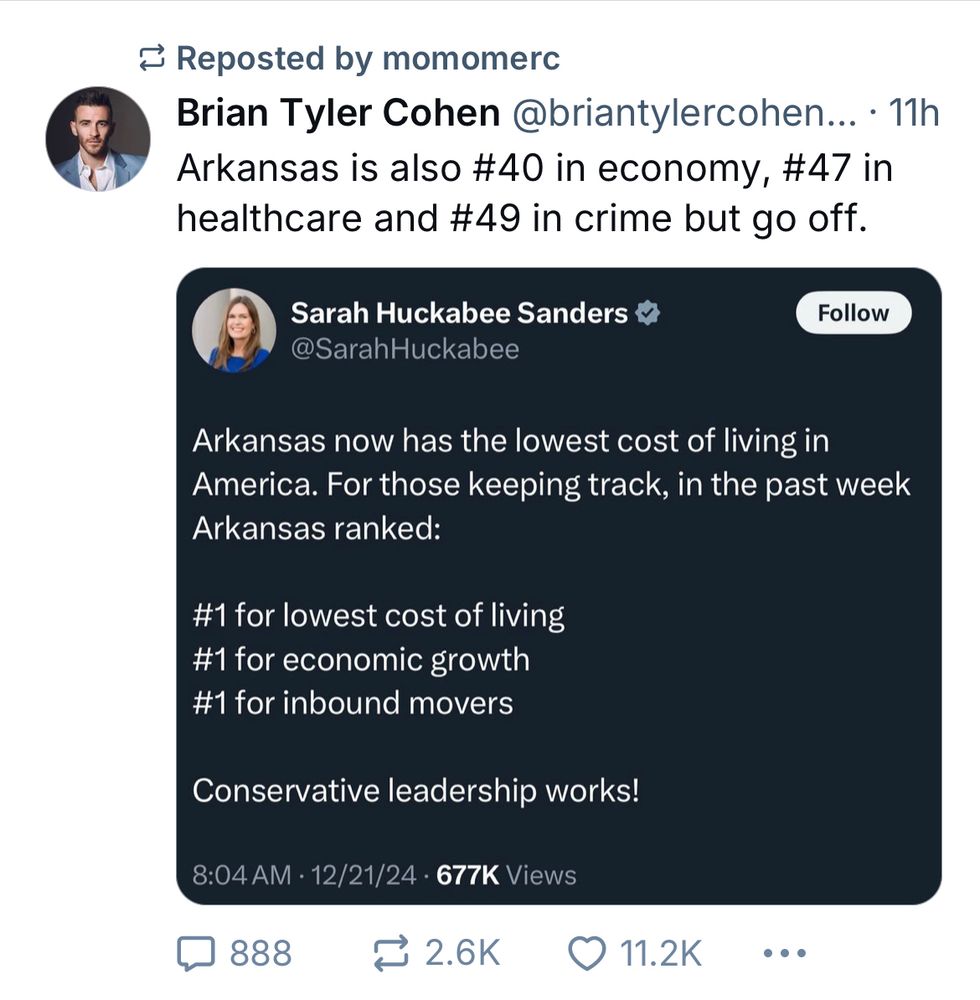The height and width of the screenshot is (1000, 980).
Task: Open the @briantylercohen handle
Action: coord(684,114)
